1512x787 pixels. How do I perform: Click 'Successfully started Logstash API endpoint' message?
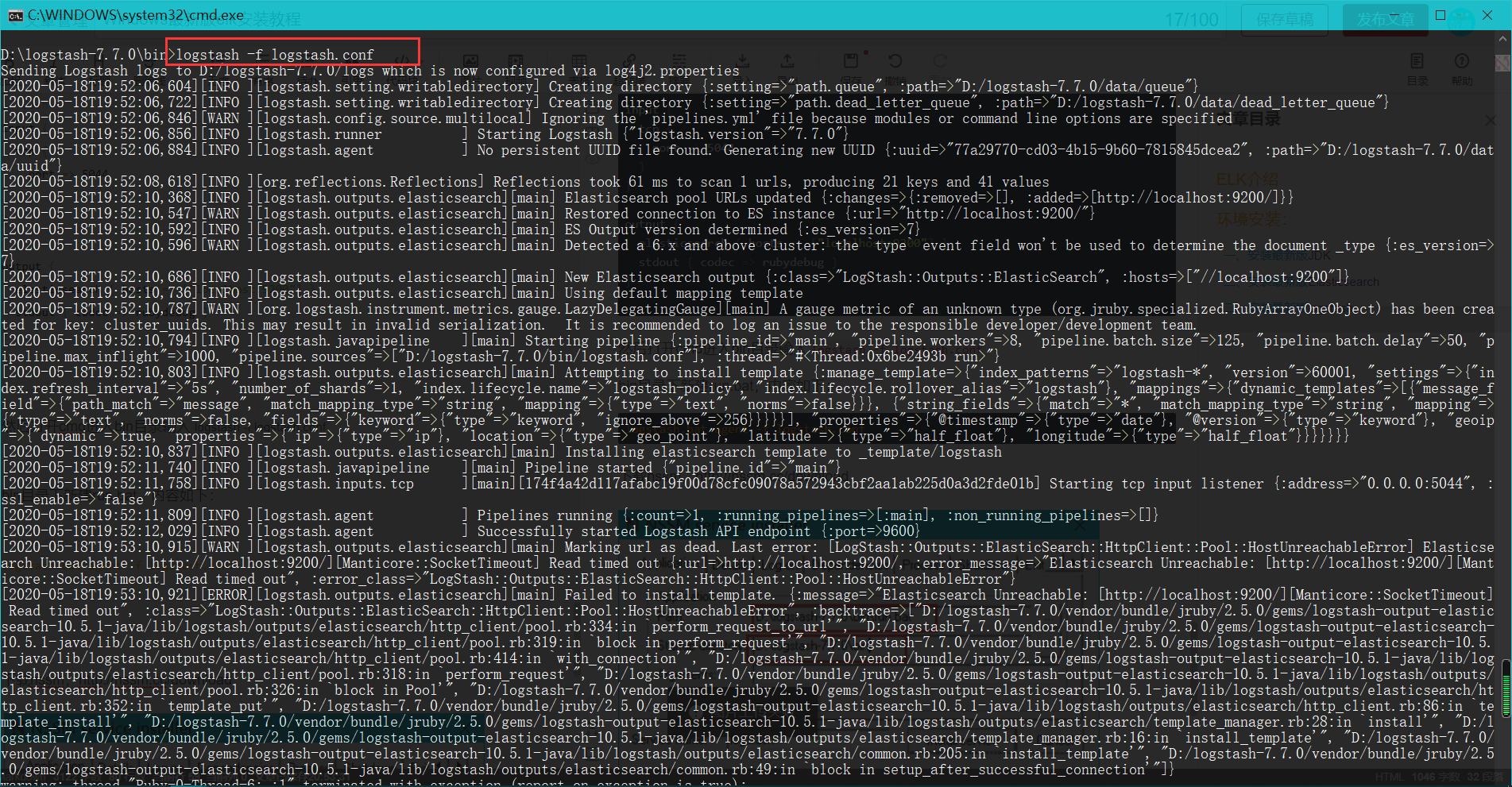point(644,531)
